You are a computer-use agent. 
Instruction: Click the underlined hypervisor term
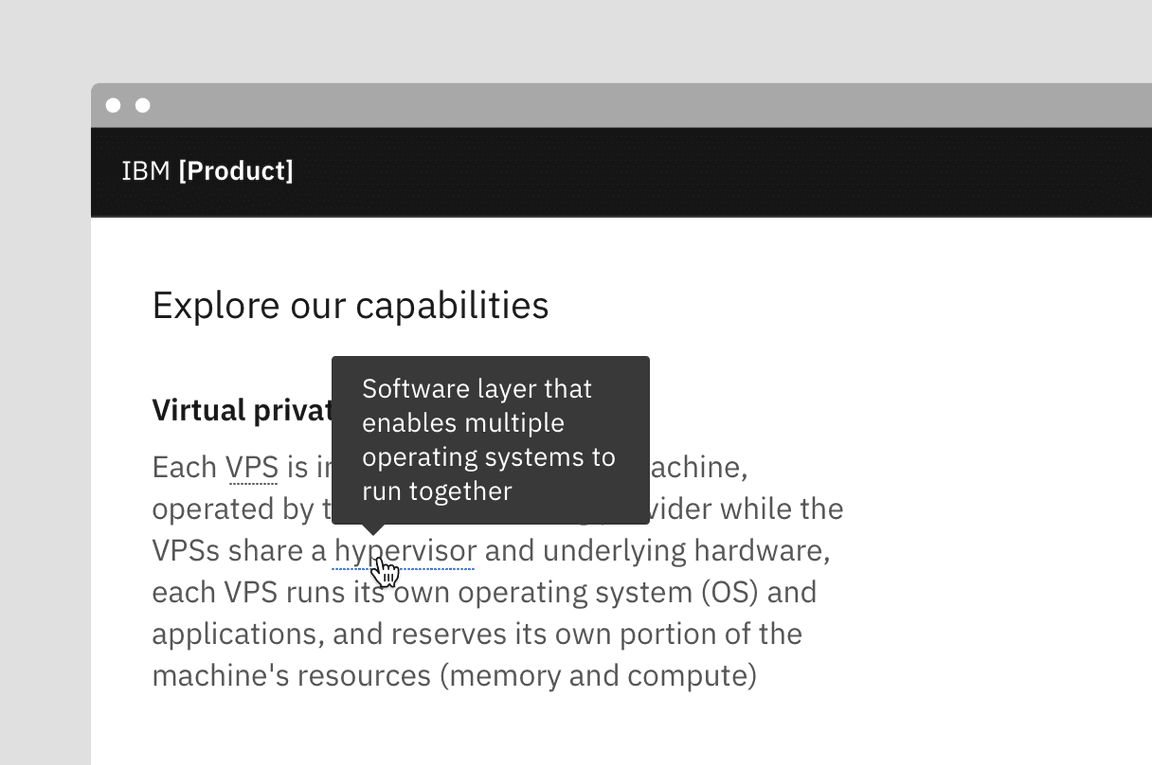click(405, 551)
